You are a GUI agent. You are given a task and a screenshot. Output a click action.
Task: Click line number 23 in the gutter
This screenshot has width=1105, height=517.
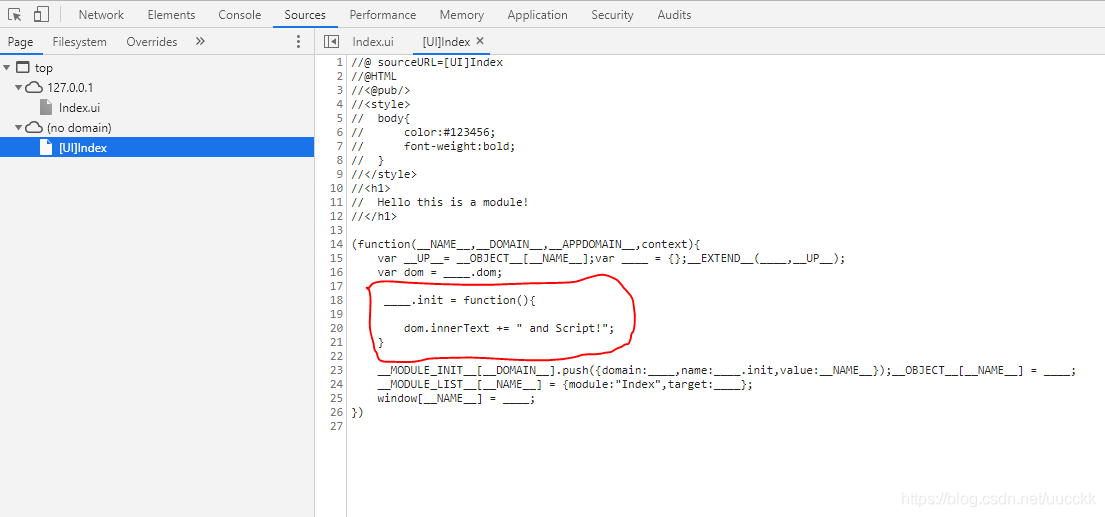click(335, 370)
